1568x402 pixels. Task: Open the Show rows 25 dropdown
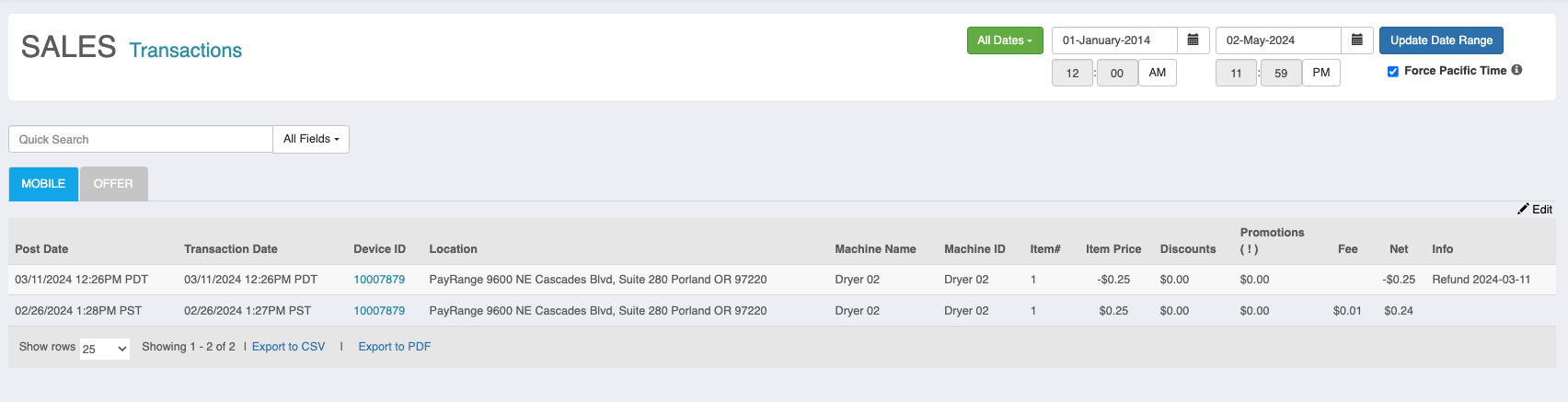coord(105,349)
